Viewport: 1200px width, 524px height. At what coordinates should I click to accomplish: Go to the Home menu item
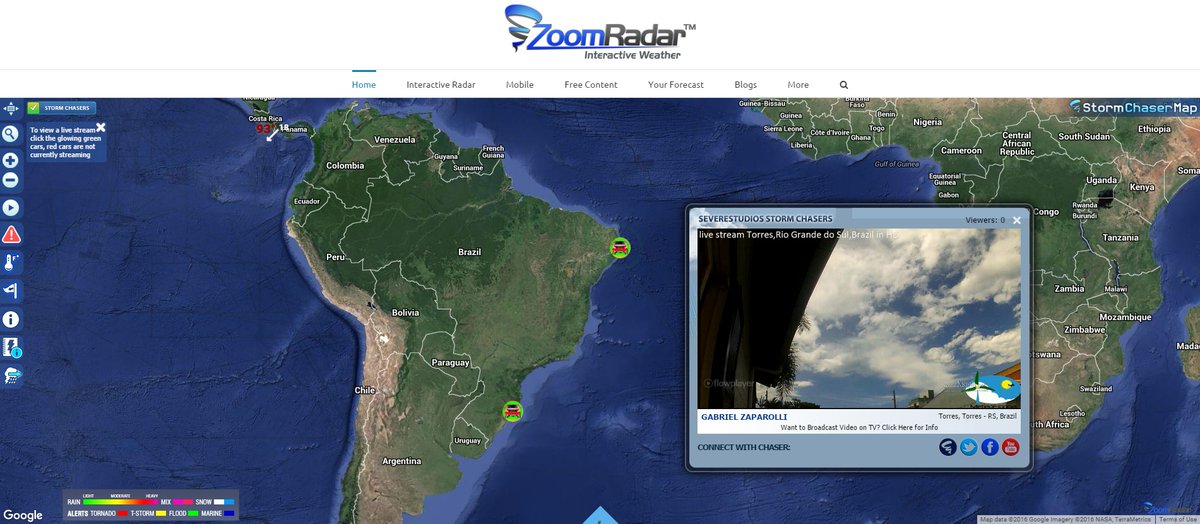pos(364,85)
